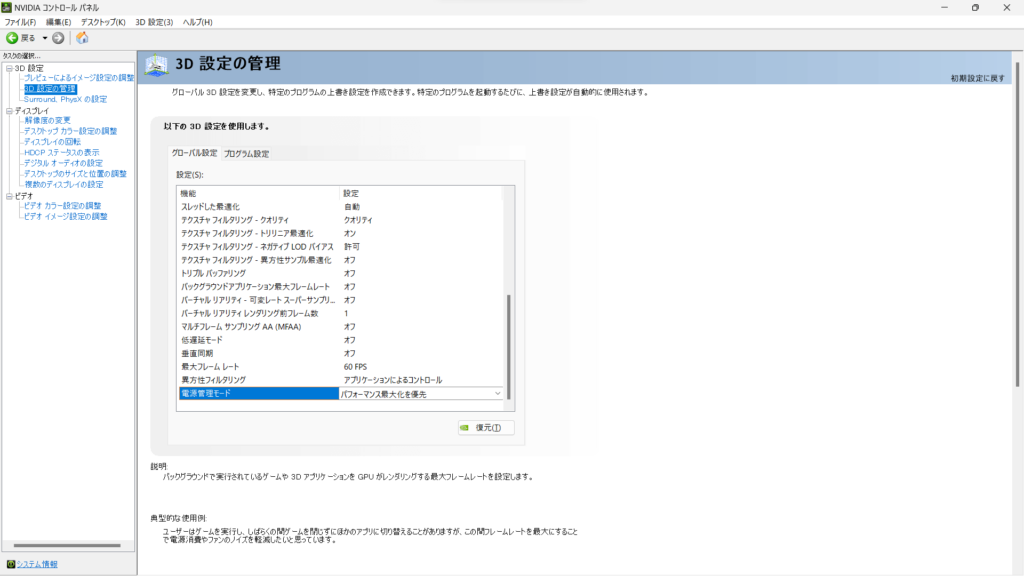Open ビデオ カラー設定の調整 in the task tree
1024x576 pixels.
point(63,206)
